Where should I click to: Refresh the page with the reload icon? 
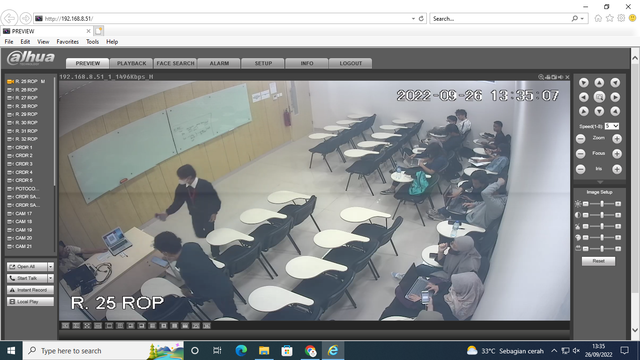pyautogui.click(x=421, y=19)
